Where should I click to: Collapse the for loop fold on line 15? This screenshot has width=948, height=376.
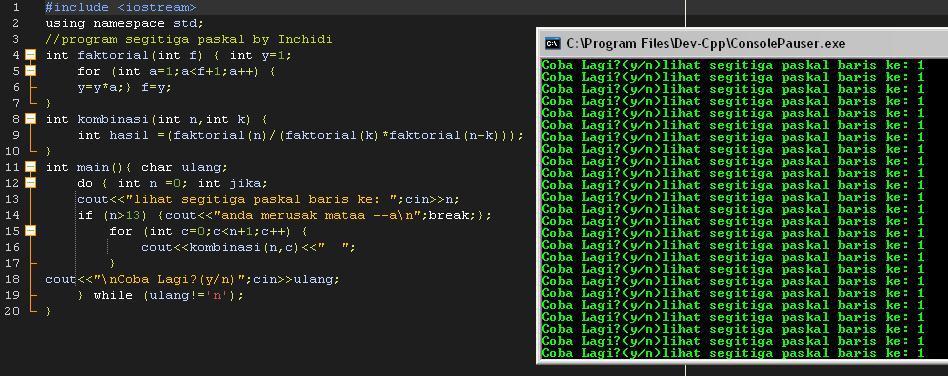30,231
